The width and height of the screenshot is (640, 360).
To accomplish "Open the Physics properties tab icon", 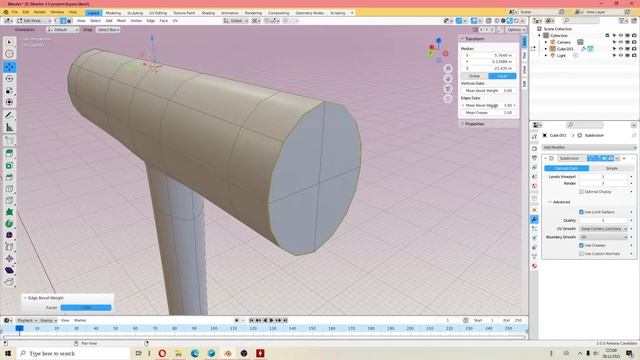I will [x=534, y=238].
